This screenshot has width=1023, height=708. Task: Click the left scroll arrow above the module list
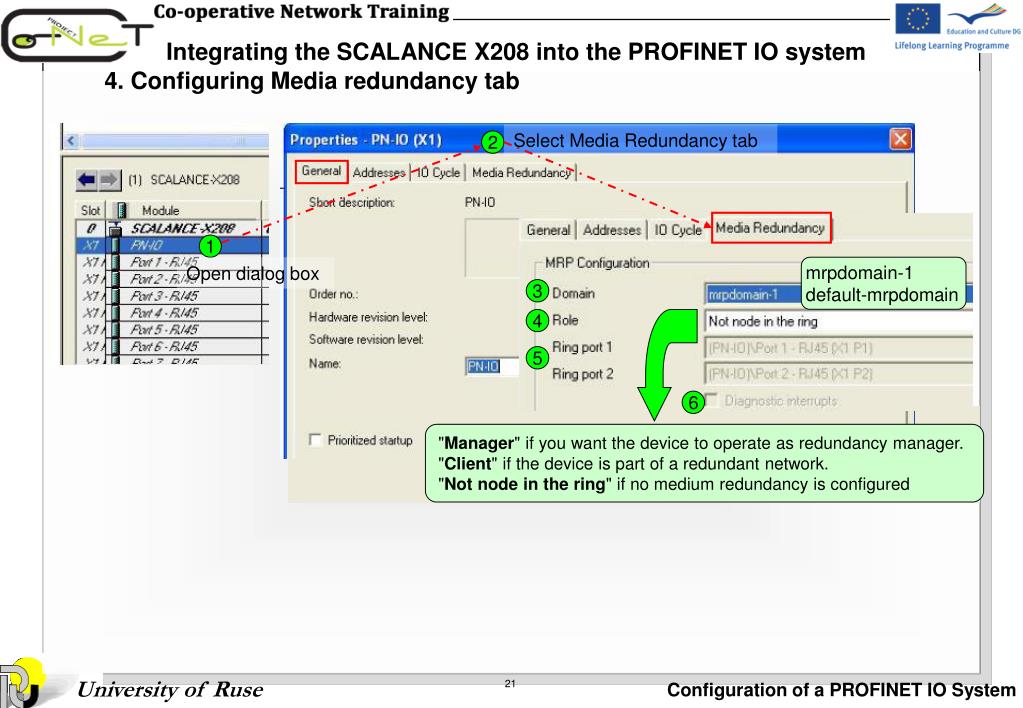[71, 141]
